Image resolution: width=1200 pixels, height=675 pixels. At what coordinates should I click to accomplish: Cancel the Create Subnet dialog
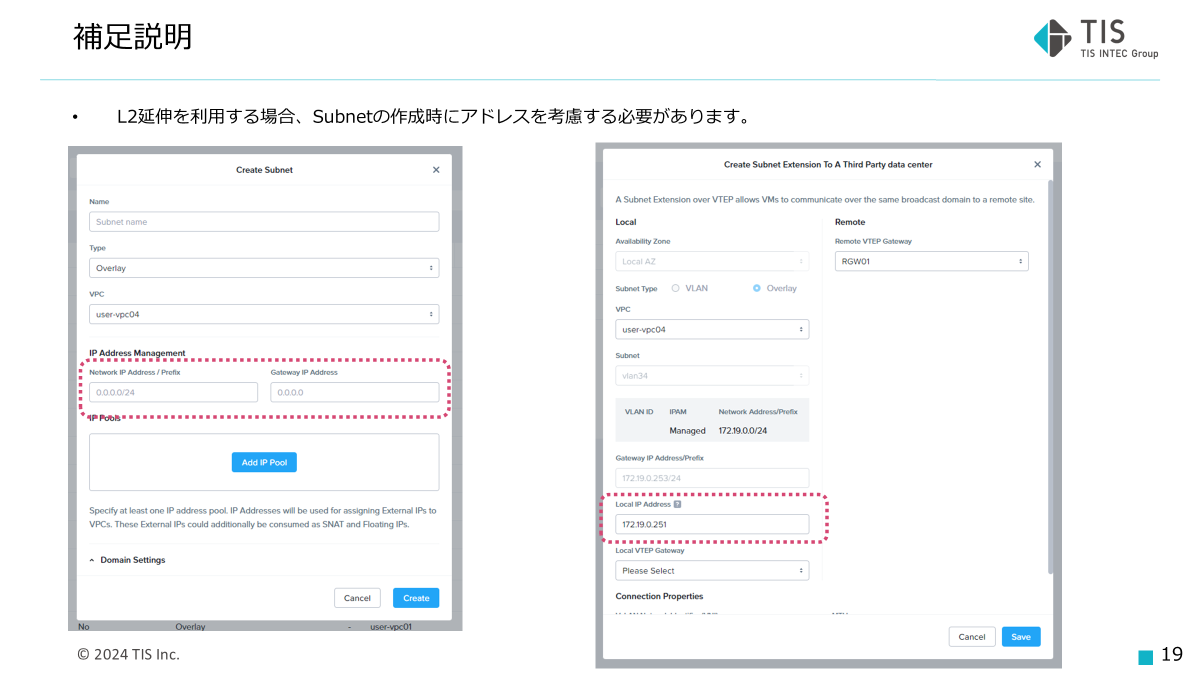click(357, 598)
